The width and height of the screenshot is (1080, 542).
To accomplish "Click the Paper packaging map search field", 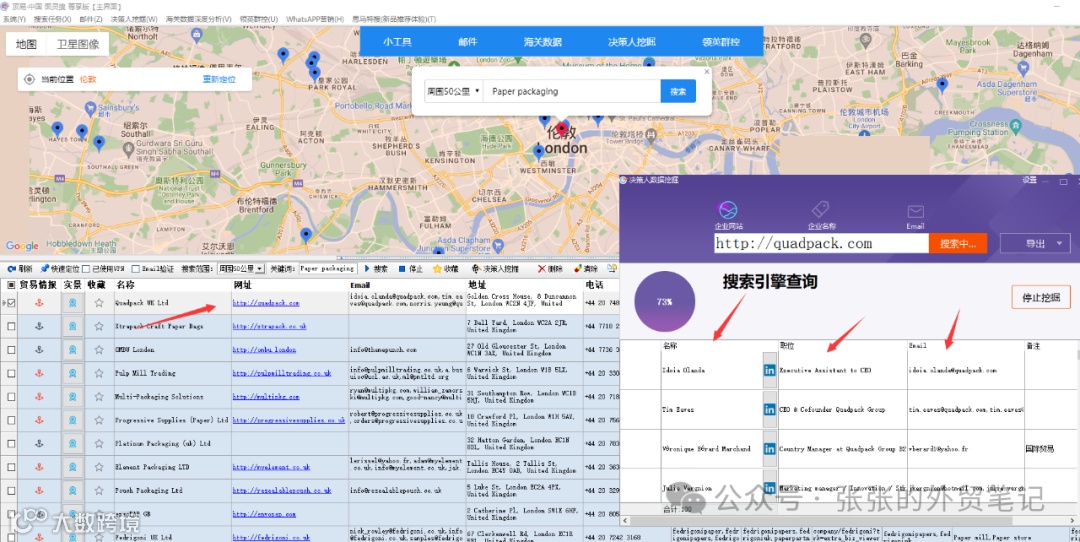I will 572,91.
